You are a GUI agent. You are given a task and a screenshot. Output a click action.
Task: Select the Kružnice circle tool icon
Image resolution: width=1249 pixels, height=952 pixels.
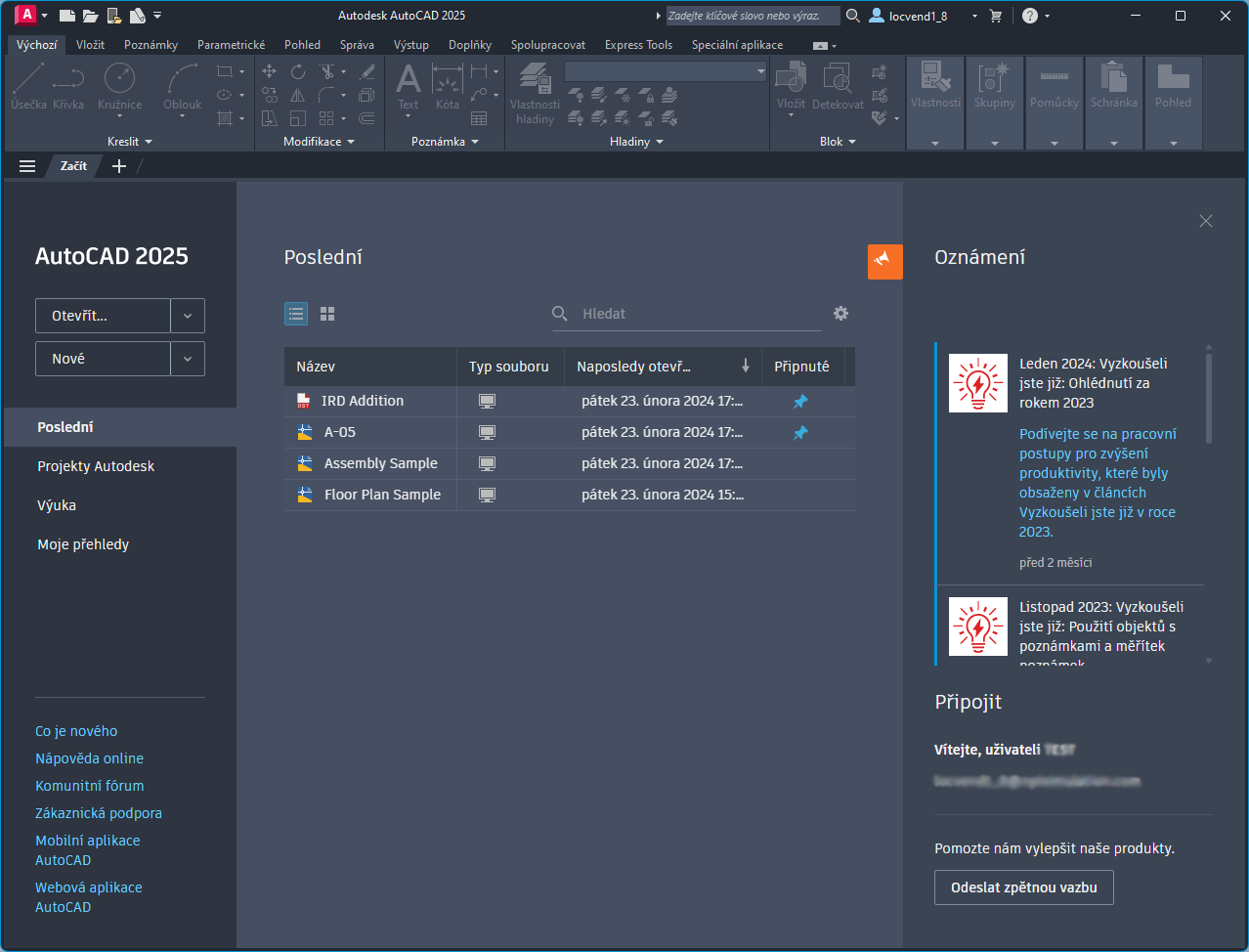(119, 78)
